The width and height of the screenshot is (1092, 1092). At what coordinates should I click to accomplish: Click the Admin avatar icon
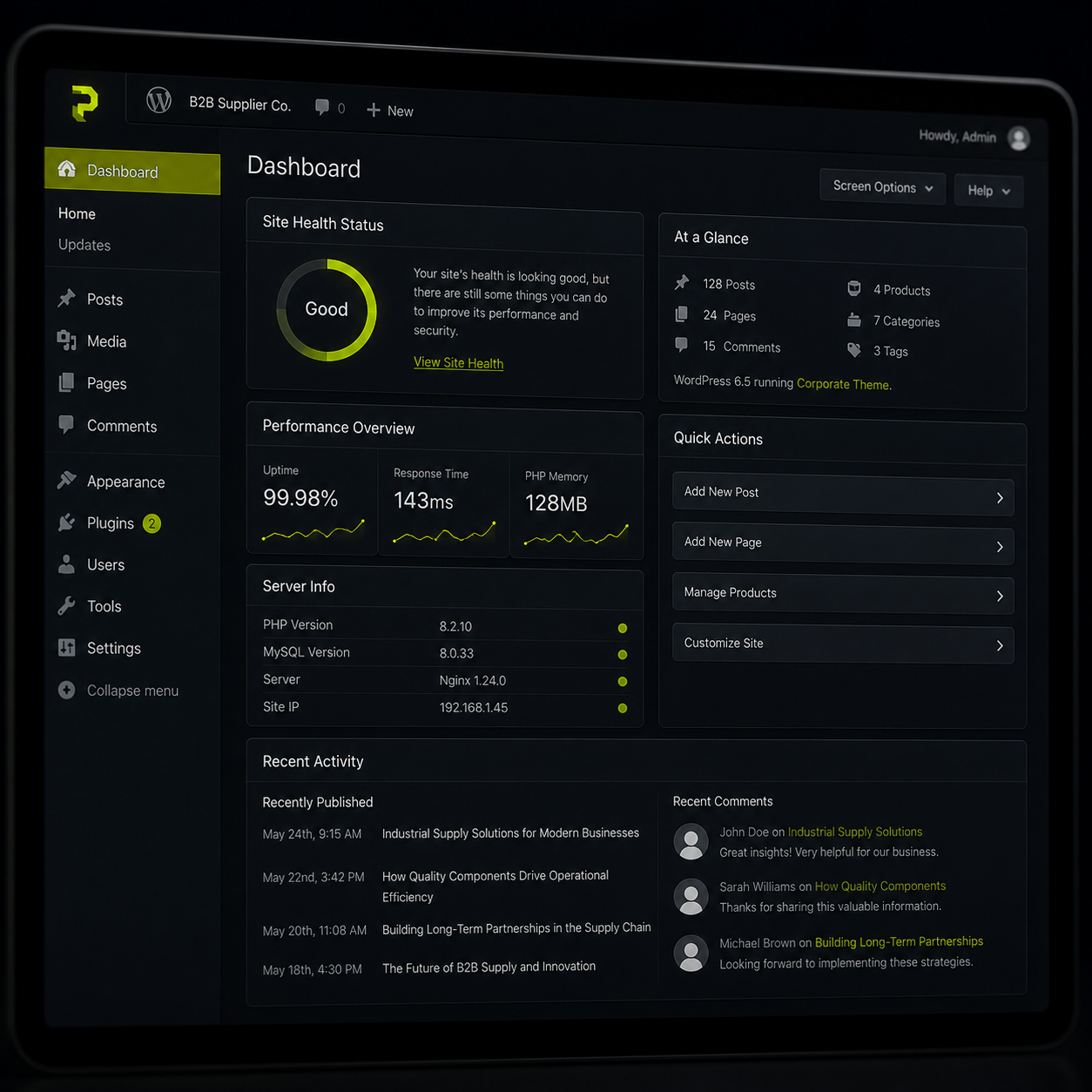(1019, 138)
